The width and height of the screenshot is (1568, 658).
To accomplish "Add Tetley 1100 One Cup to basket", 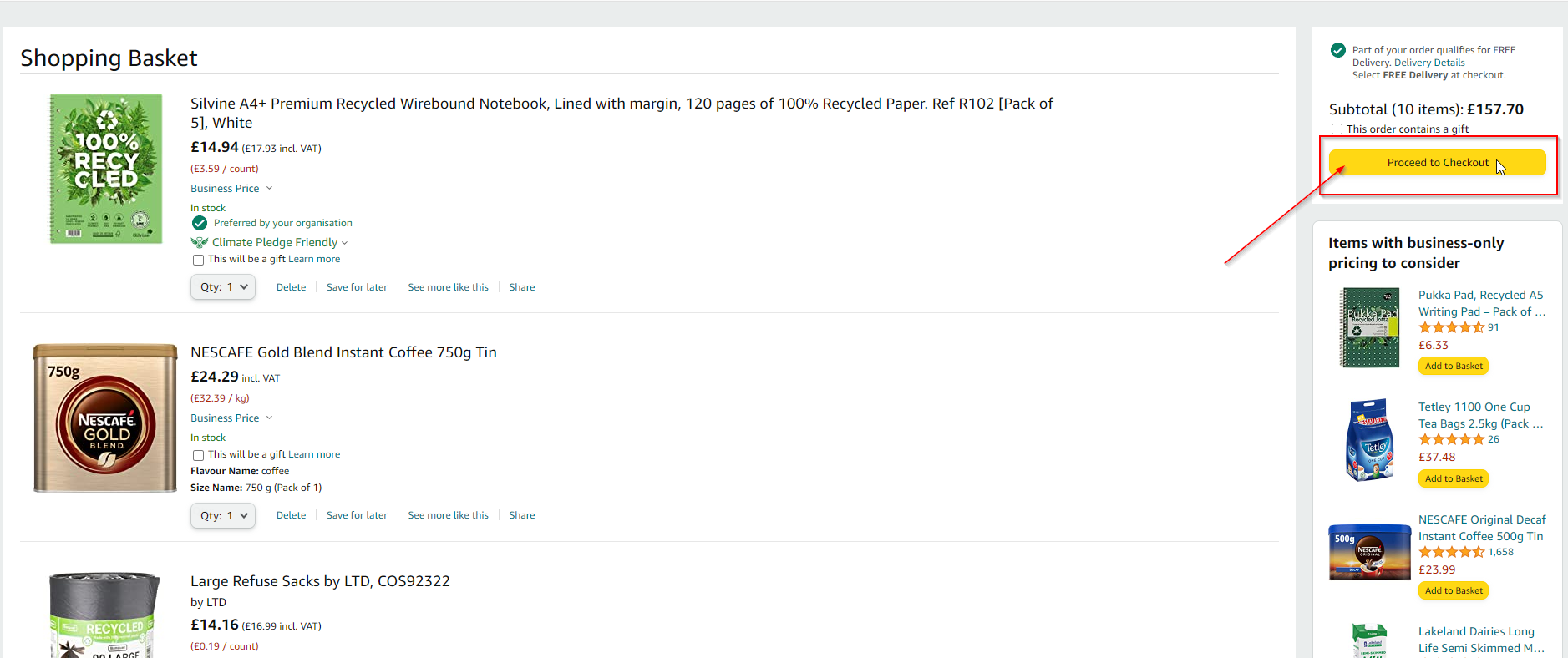I will tap(1454, 479).
